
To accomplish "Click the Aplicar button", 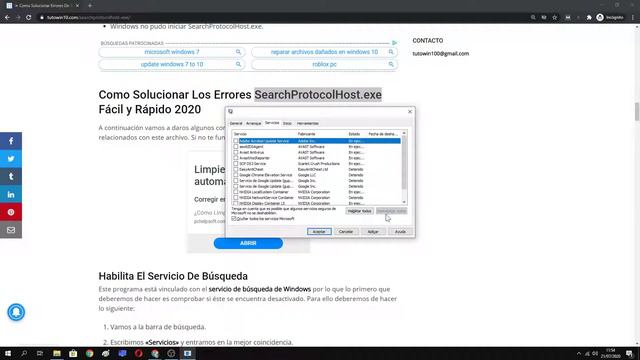I will (x=373, y=231).
